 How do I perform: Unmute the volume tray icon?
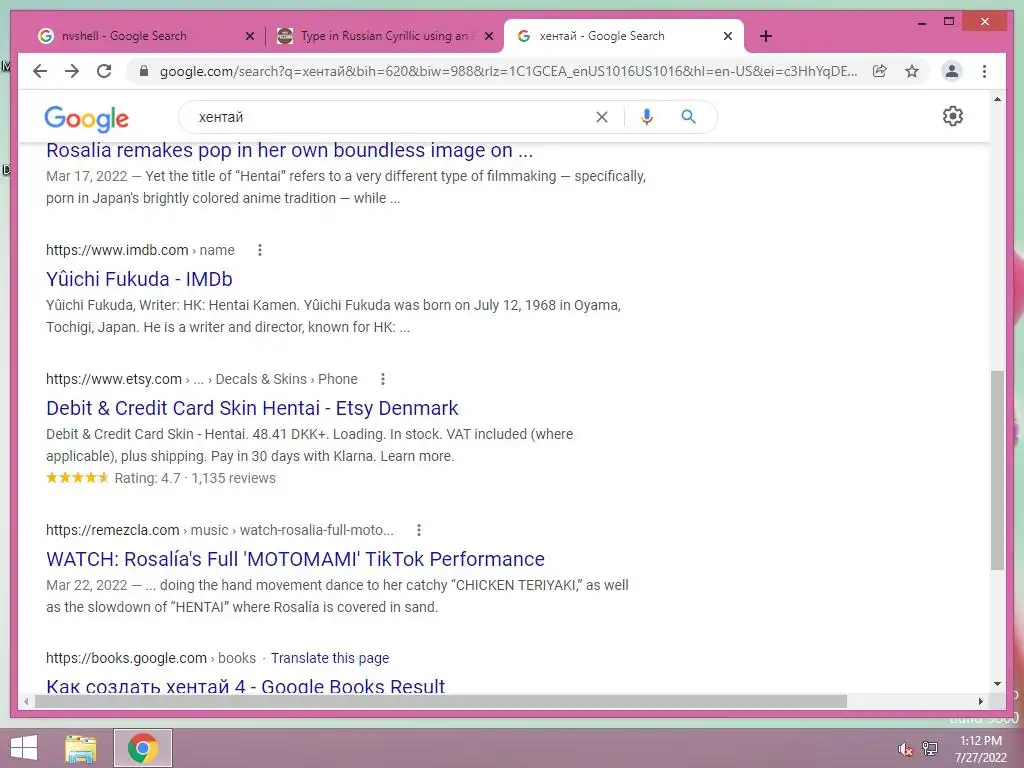[905, 749]
